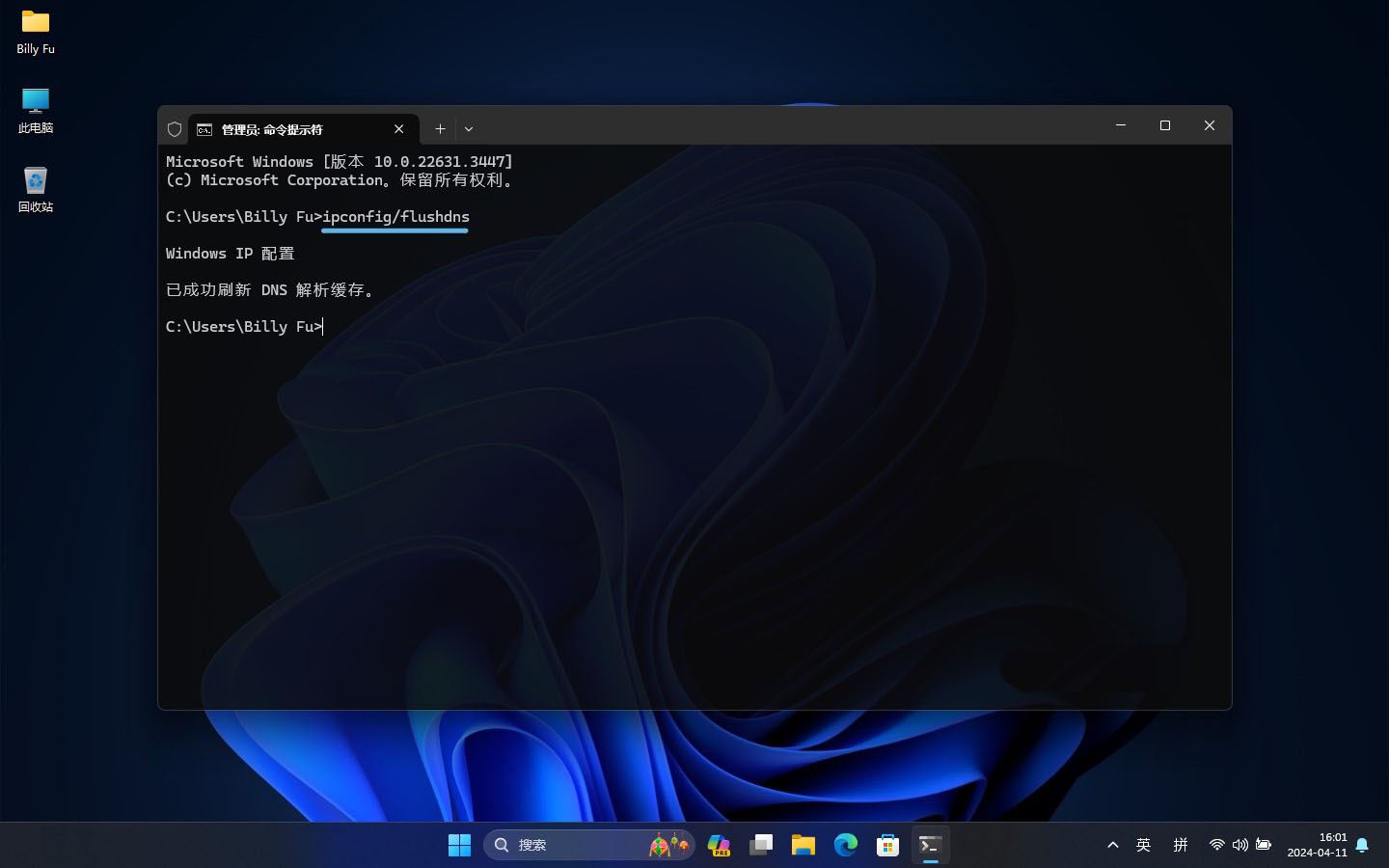Image resolution: width=1389 pixels, height=868 pixels.
Task: Open File Explorer from the taskbar
Action: click(803, 845)
